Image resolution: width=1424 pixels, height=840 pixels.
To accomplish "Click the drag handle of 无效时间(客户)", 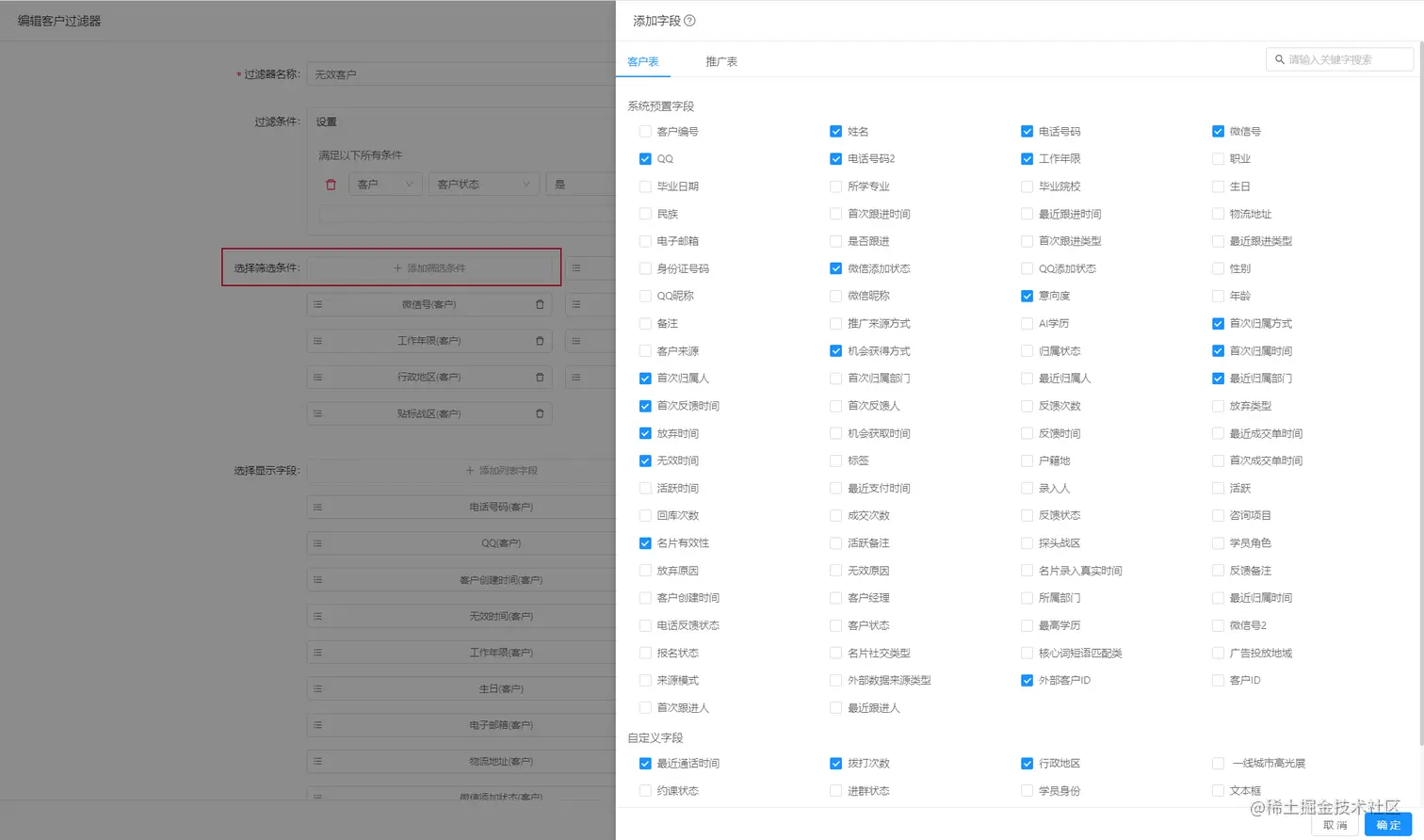I will [318, 616].
